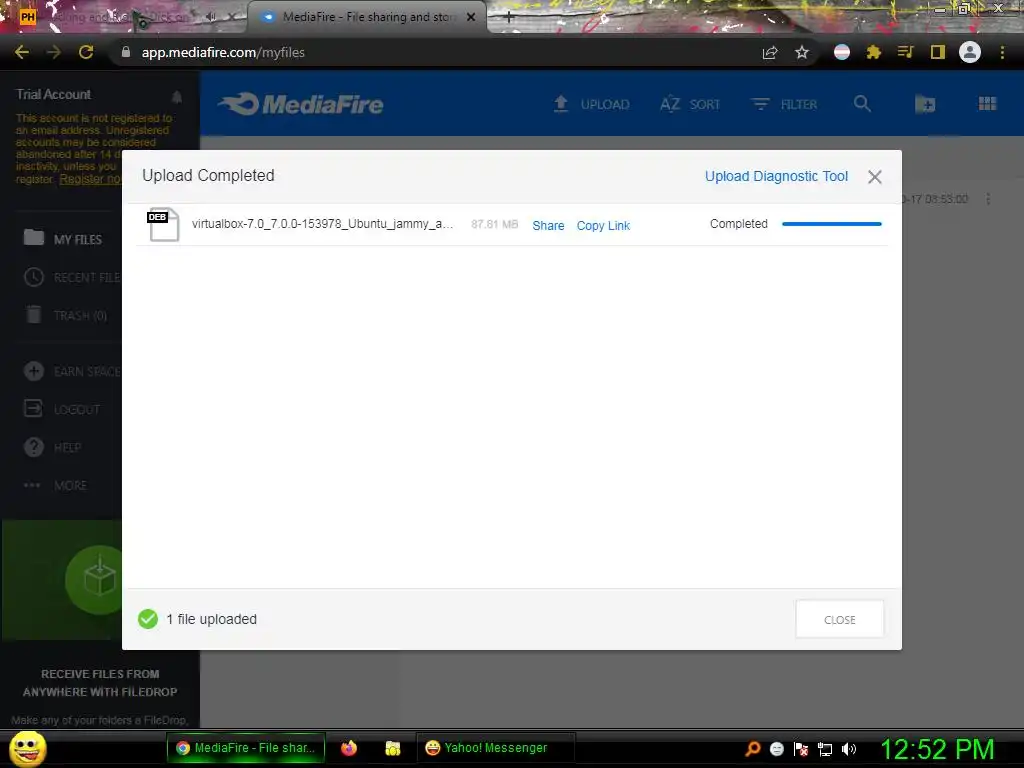Screen dimensions: 1024x768
Task: Click EARN SPACE in sidebar
Action: tap(72, 372)
